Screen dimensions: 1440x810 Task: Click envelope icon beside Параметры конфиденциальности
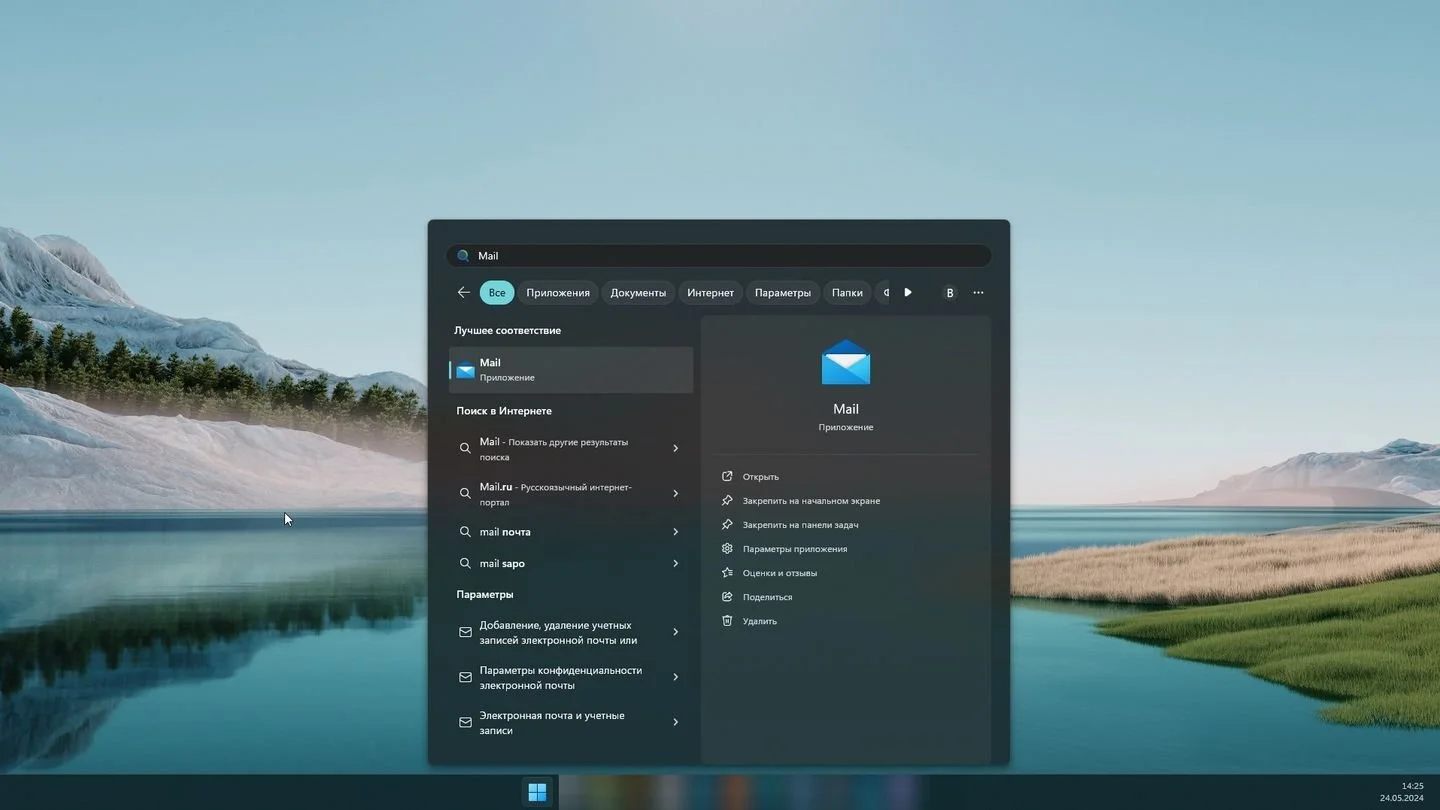[x=465, y=678]
